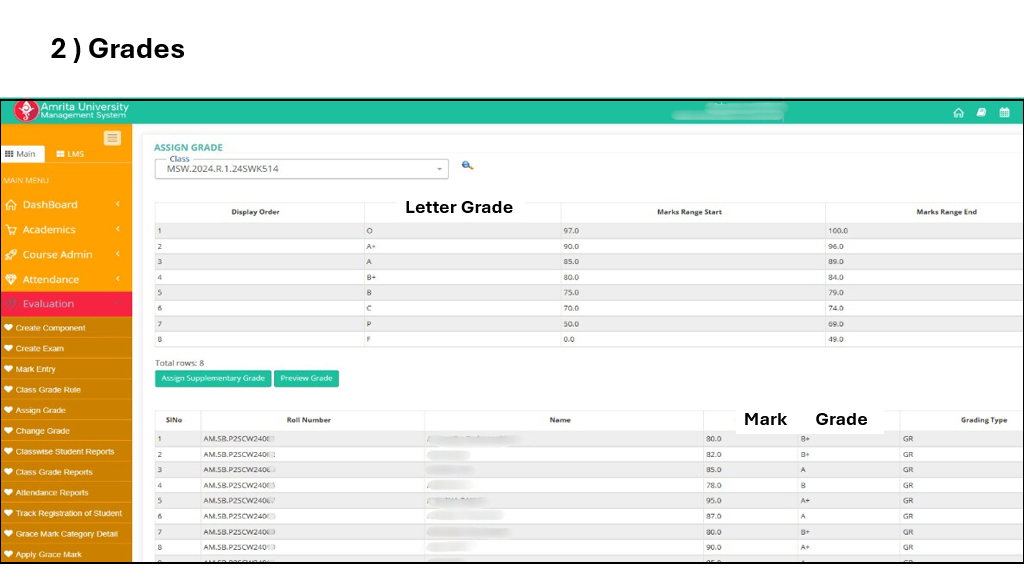Screen dimensions: 1024x576
Task: Open Mark Entry in sidebar
Action: pyautogui.click(x=36, y=369)
